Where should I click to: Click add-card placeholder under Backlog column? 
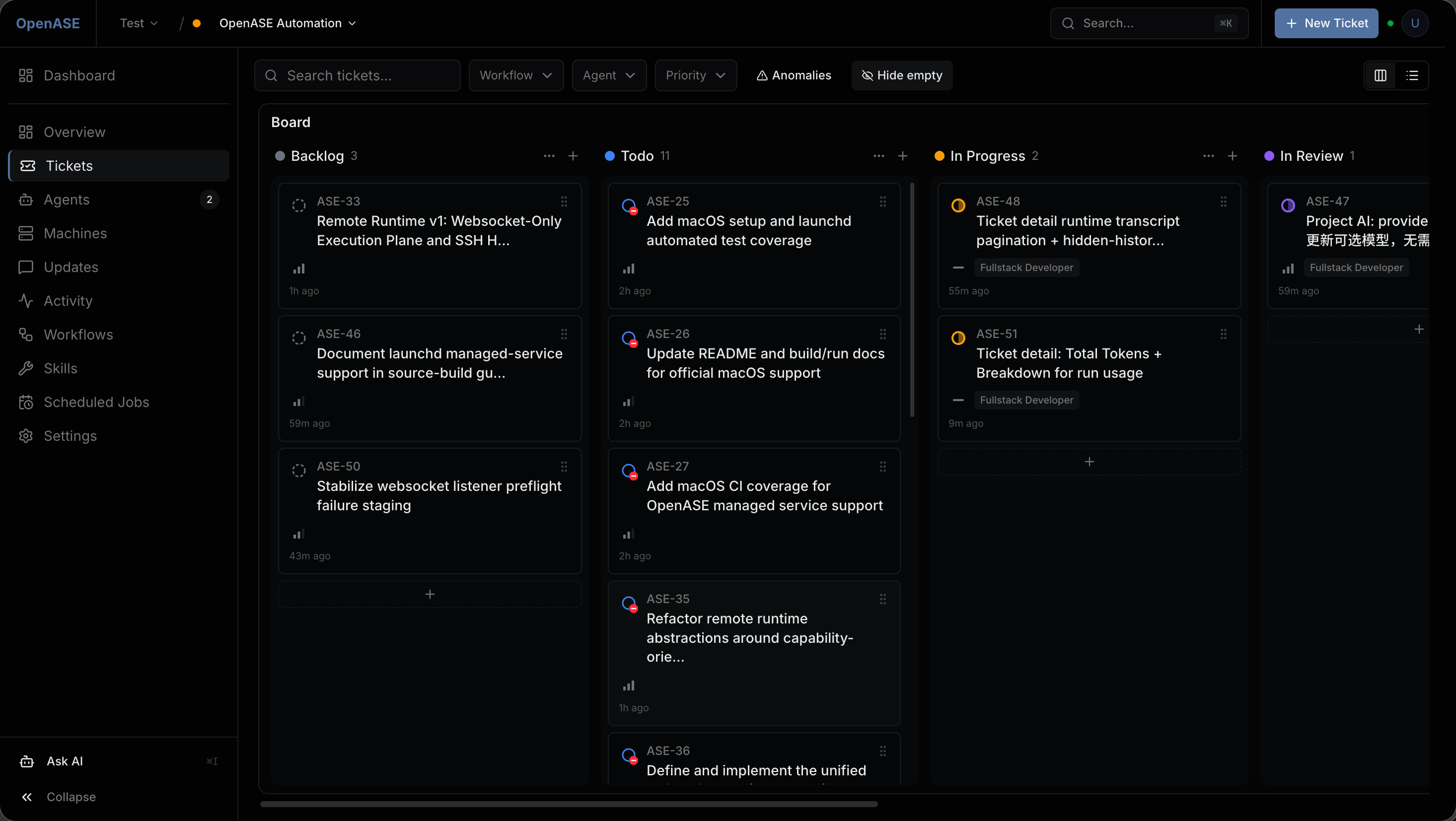coord(430,595)
